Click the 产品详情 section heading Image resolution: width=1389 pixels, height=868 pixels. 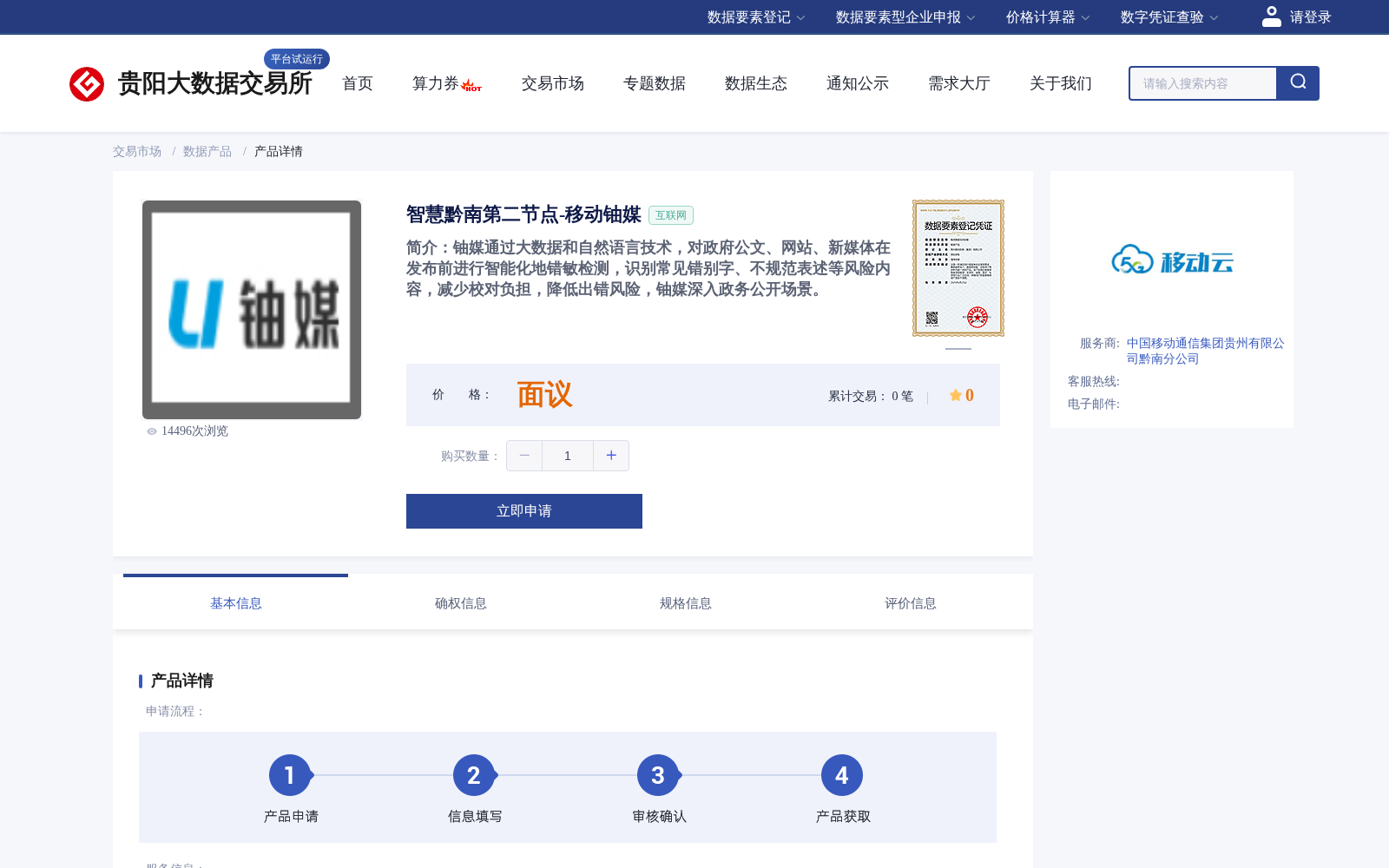coord(182,681)
